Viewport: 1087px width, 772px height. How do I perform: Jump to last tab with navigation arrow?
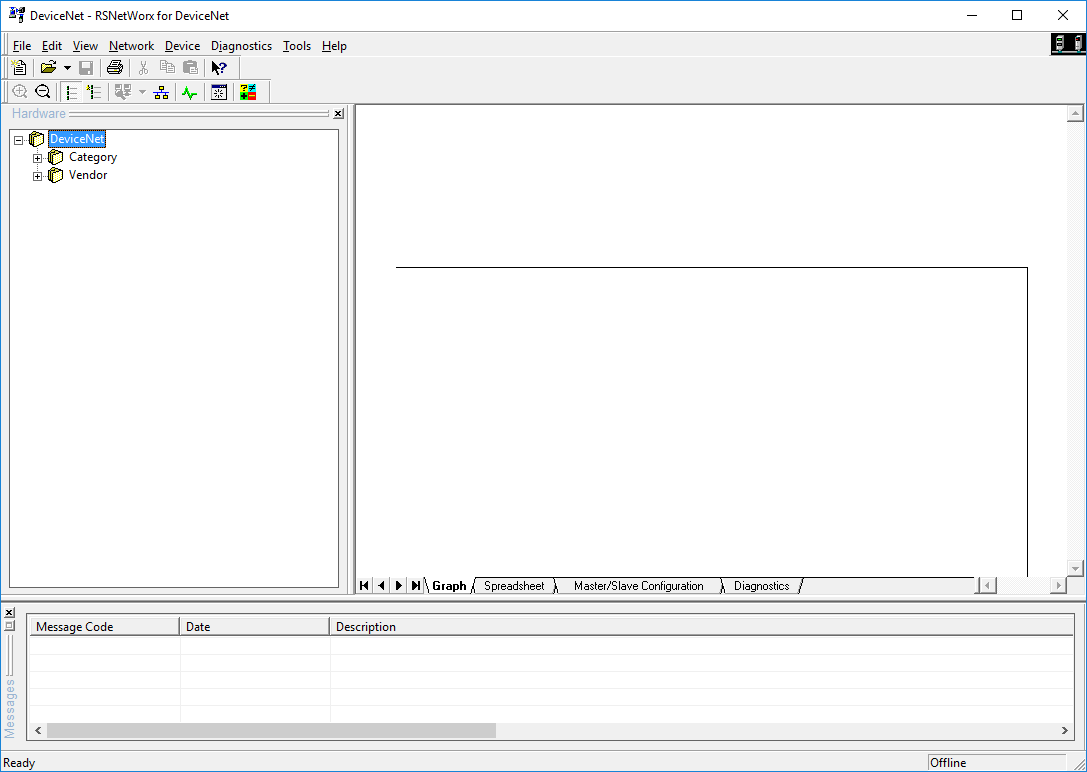click(416, 586)
